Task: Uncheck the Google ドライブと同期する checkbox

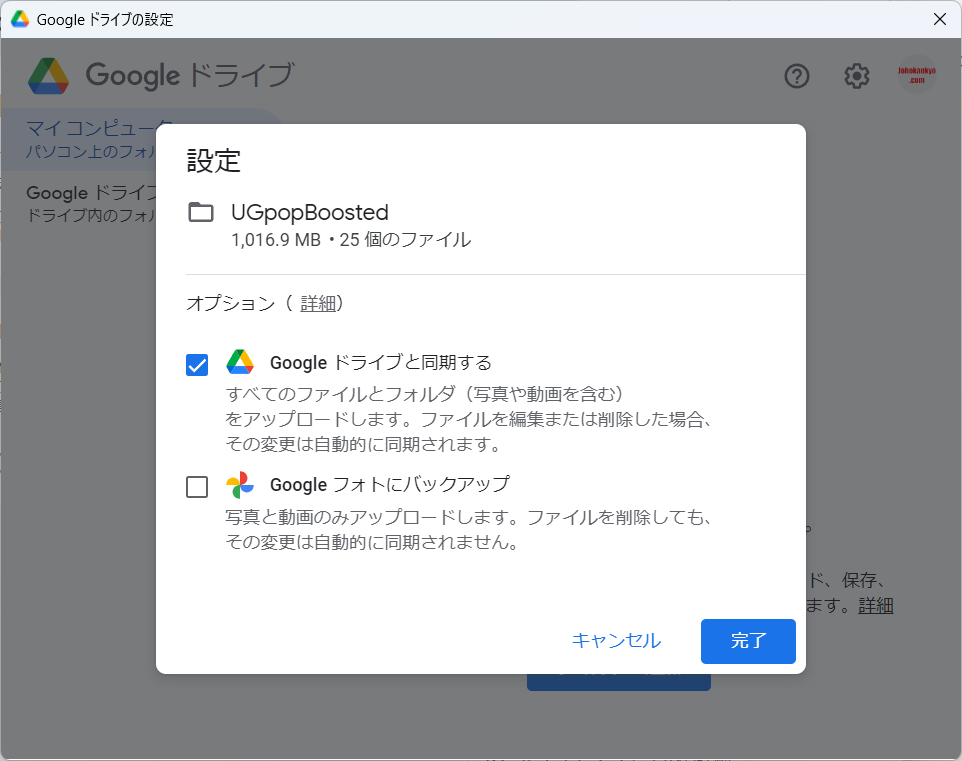Action: click(197, 365)
